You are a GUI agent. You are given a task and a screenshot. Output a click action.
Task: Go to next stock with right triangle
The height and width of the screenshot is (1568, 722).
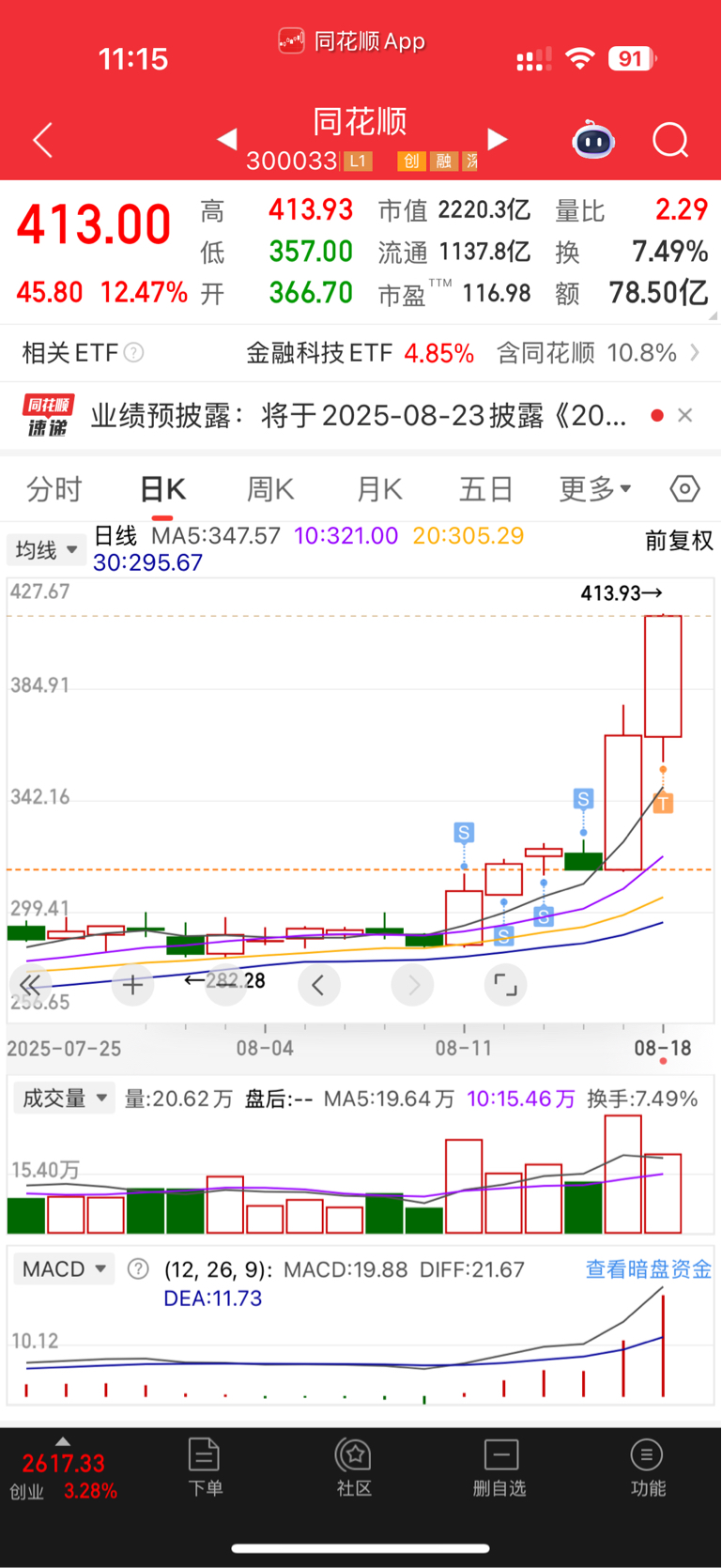[x=498, y=140]
